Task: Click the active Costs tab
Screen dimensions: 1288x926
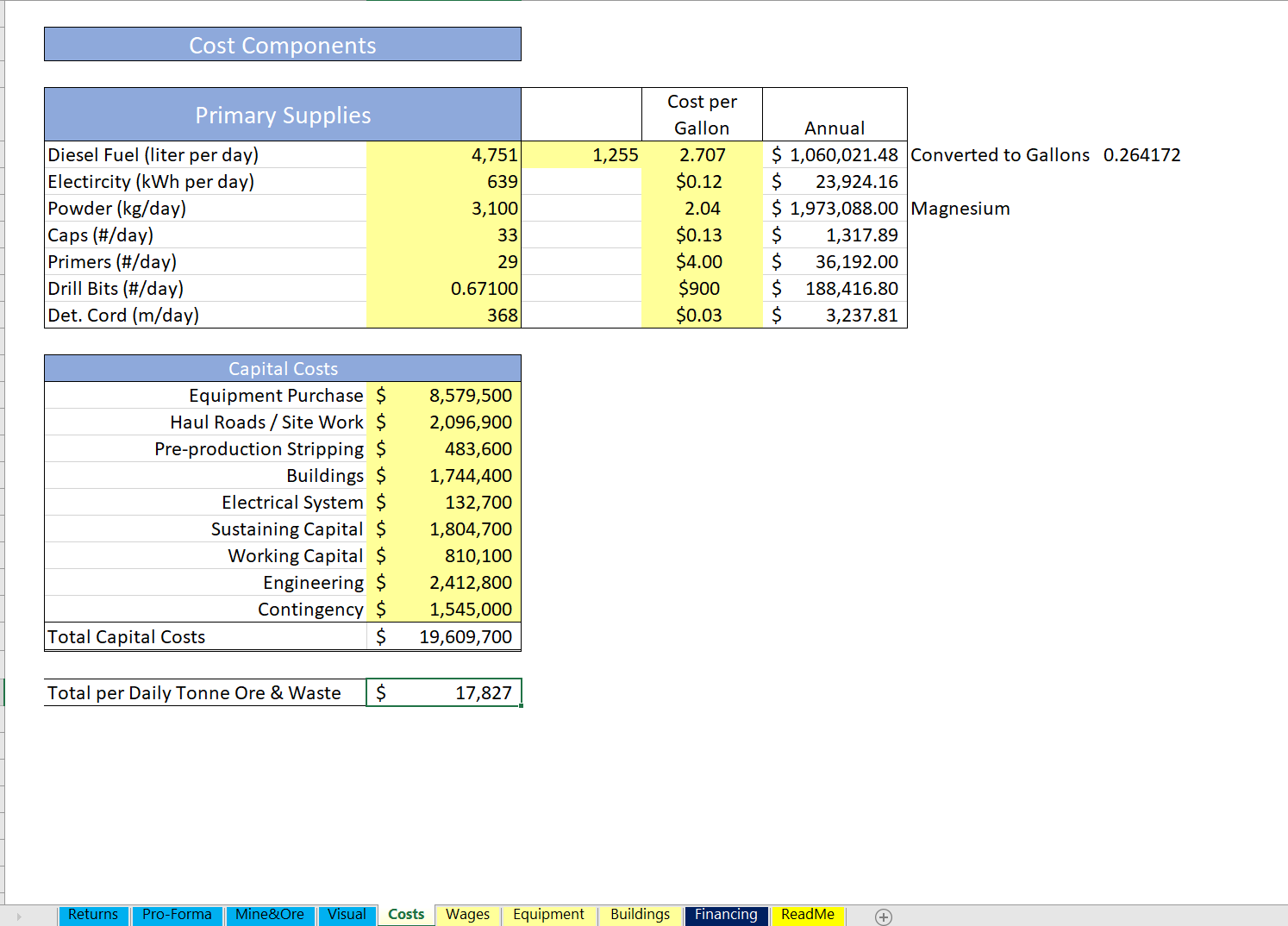Action: pos(405,915)
